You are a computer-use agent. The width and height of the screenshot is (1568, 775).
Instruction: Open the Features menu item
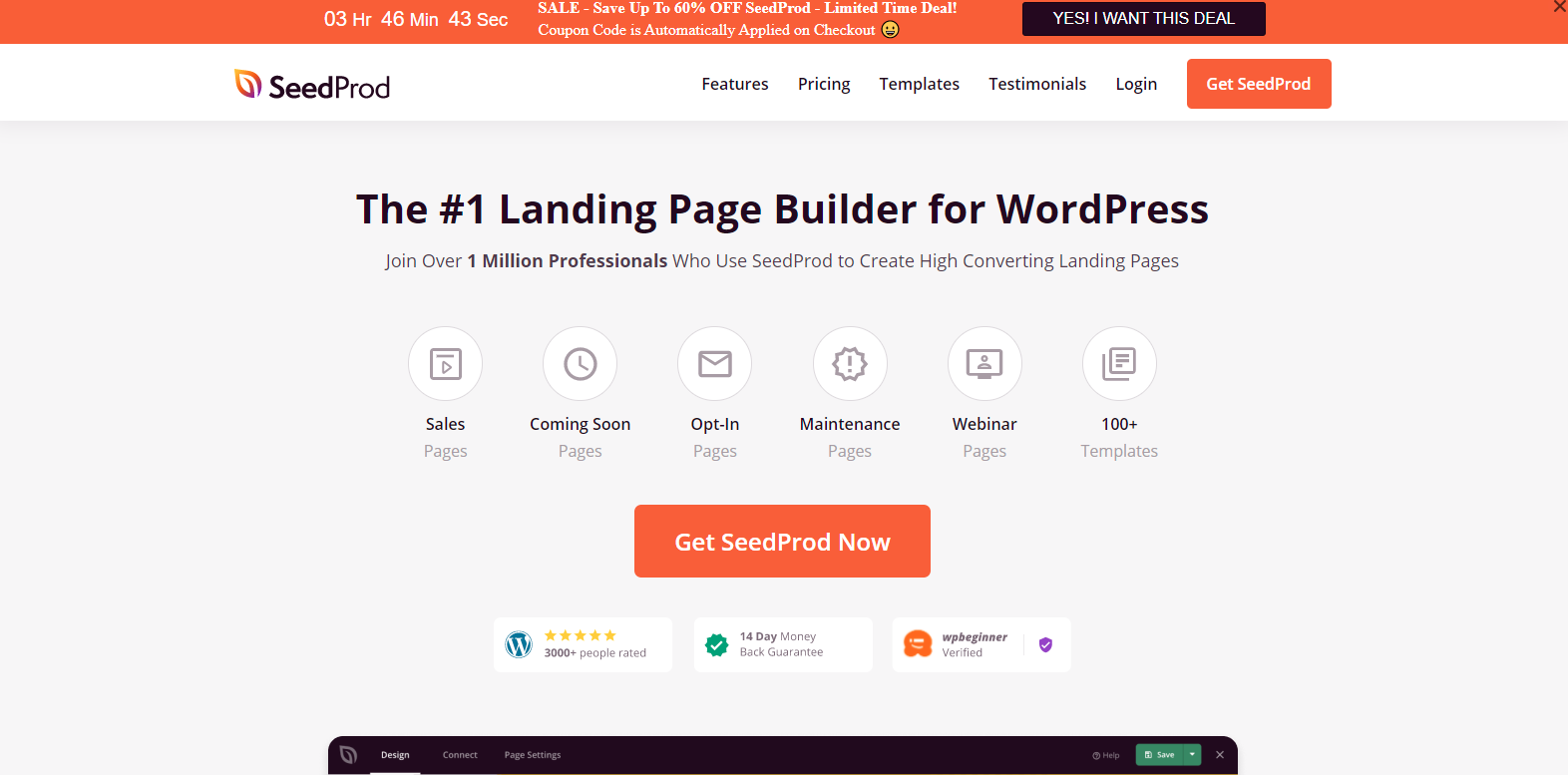734,84
